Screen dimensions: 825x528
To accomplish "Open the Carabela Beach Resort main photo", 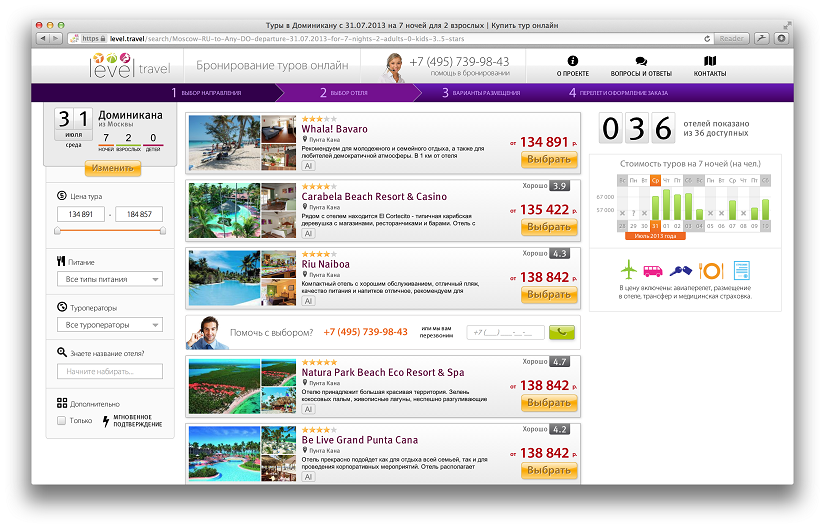I will 224,210.
